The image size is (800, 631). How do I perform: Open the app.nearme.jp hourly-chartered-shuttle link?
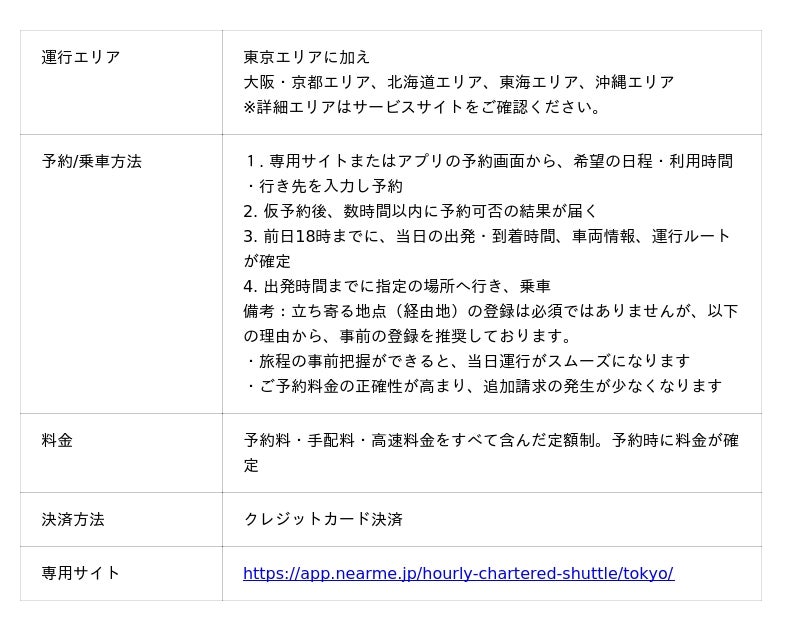[x=458, y=573]
